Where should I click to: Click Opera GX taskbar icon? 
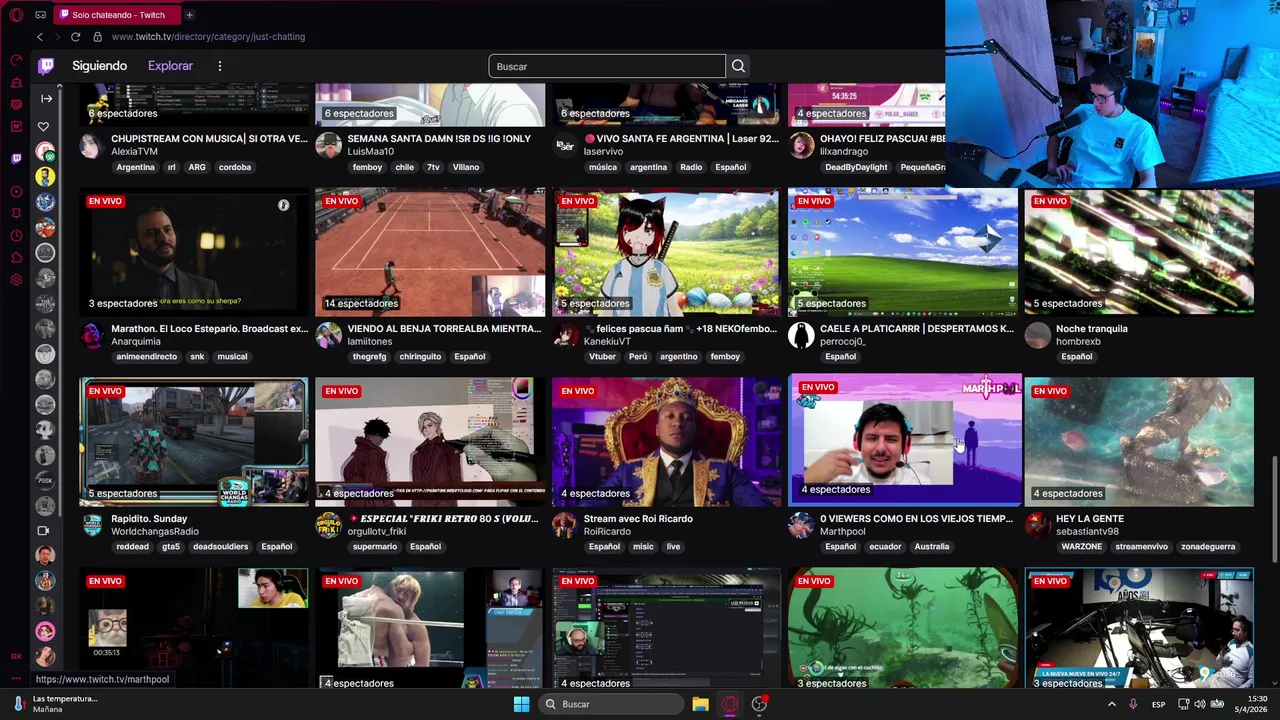[730, 704]
